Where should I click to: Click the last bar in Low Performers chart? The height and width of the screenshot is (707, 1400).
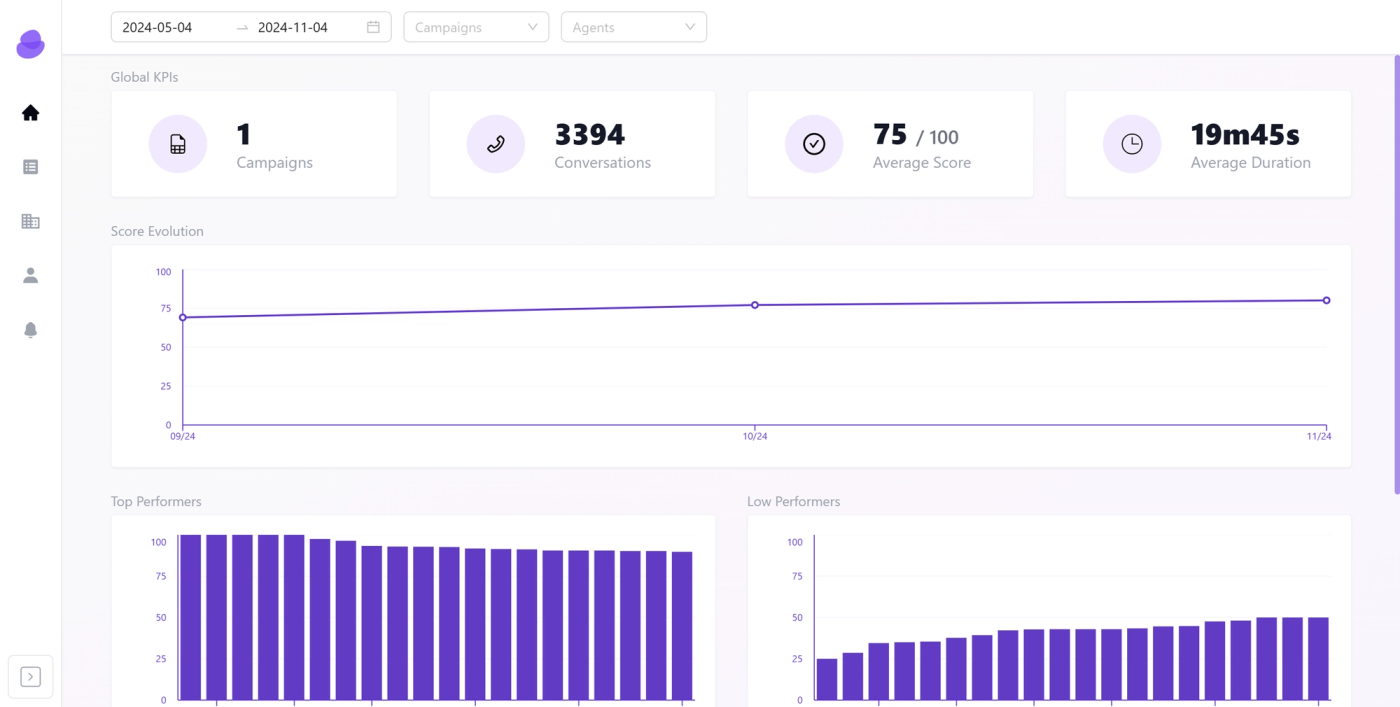coord(1319,659)
